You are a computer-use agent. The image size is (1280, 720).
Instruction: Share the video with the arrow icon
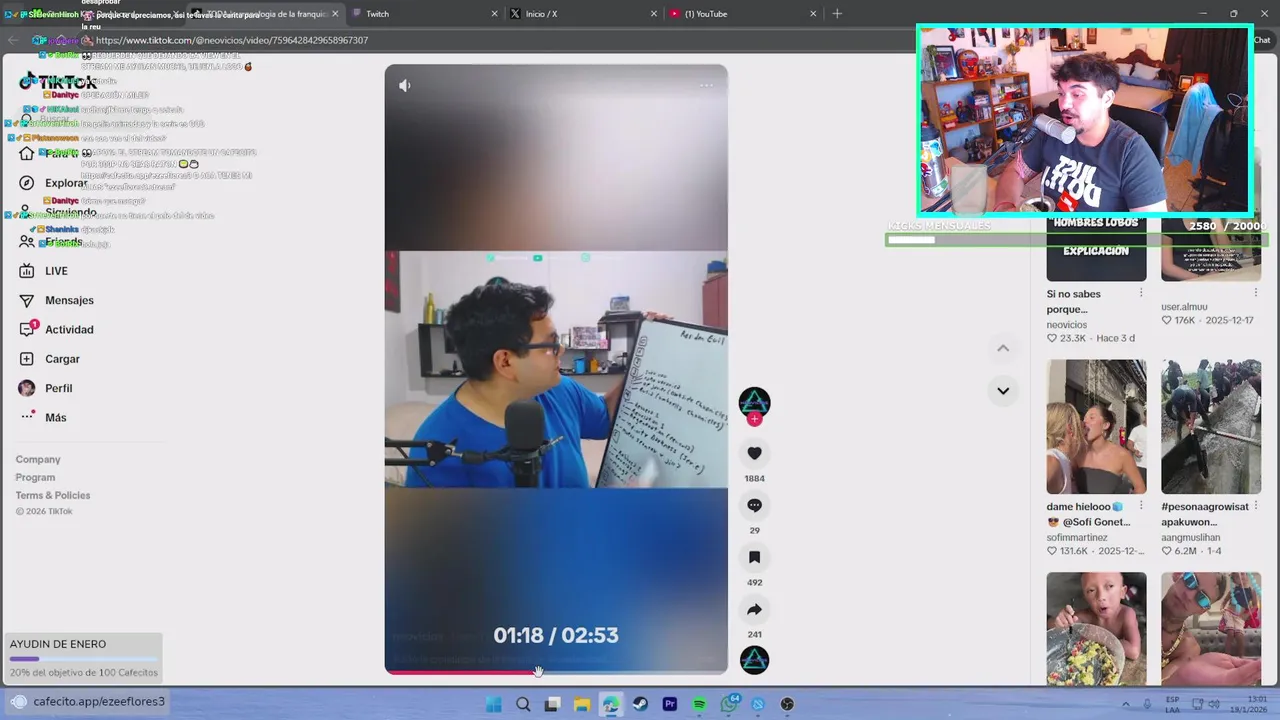[754, 609]
